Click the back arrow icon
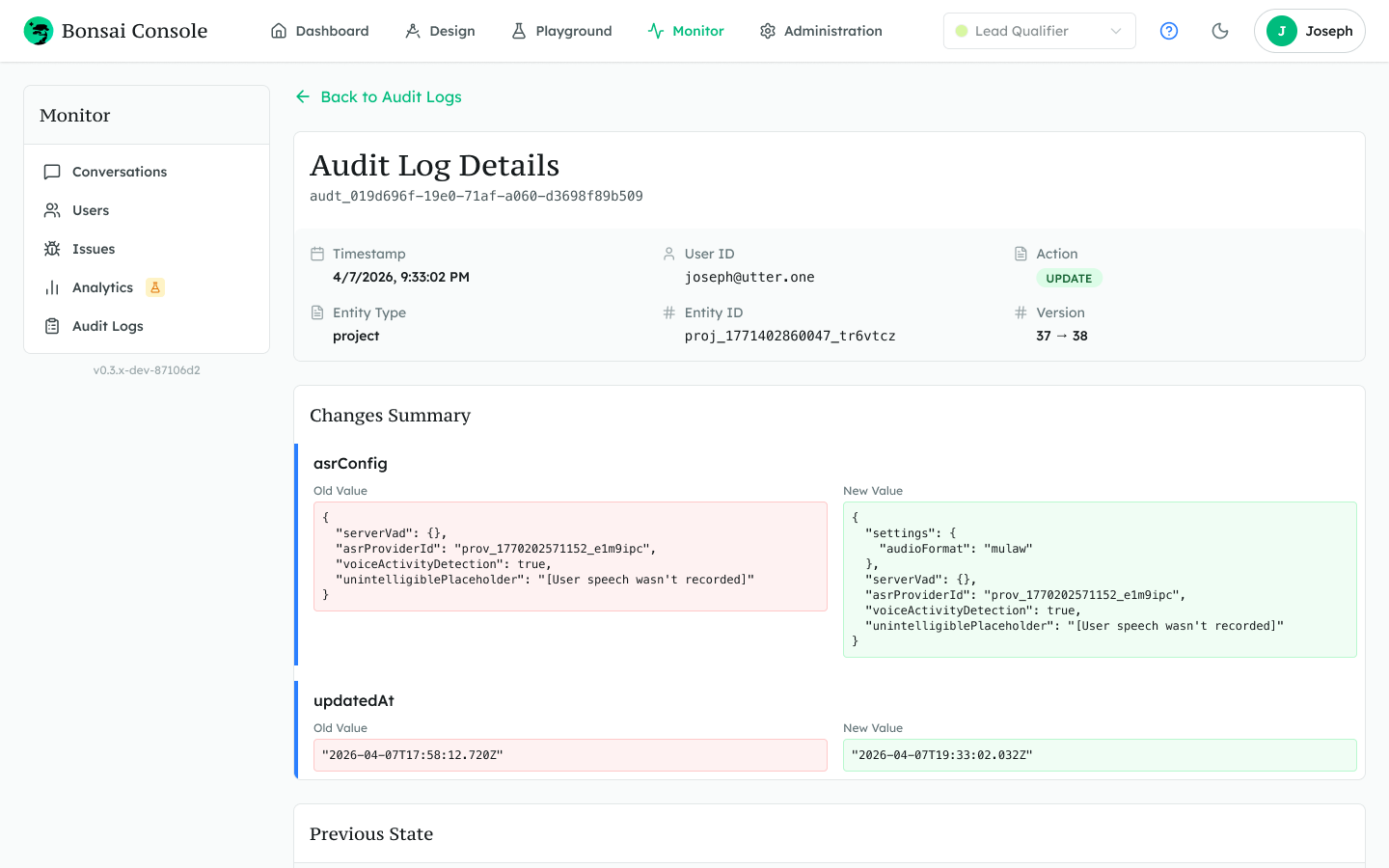 303,96
